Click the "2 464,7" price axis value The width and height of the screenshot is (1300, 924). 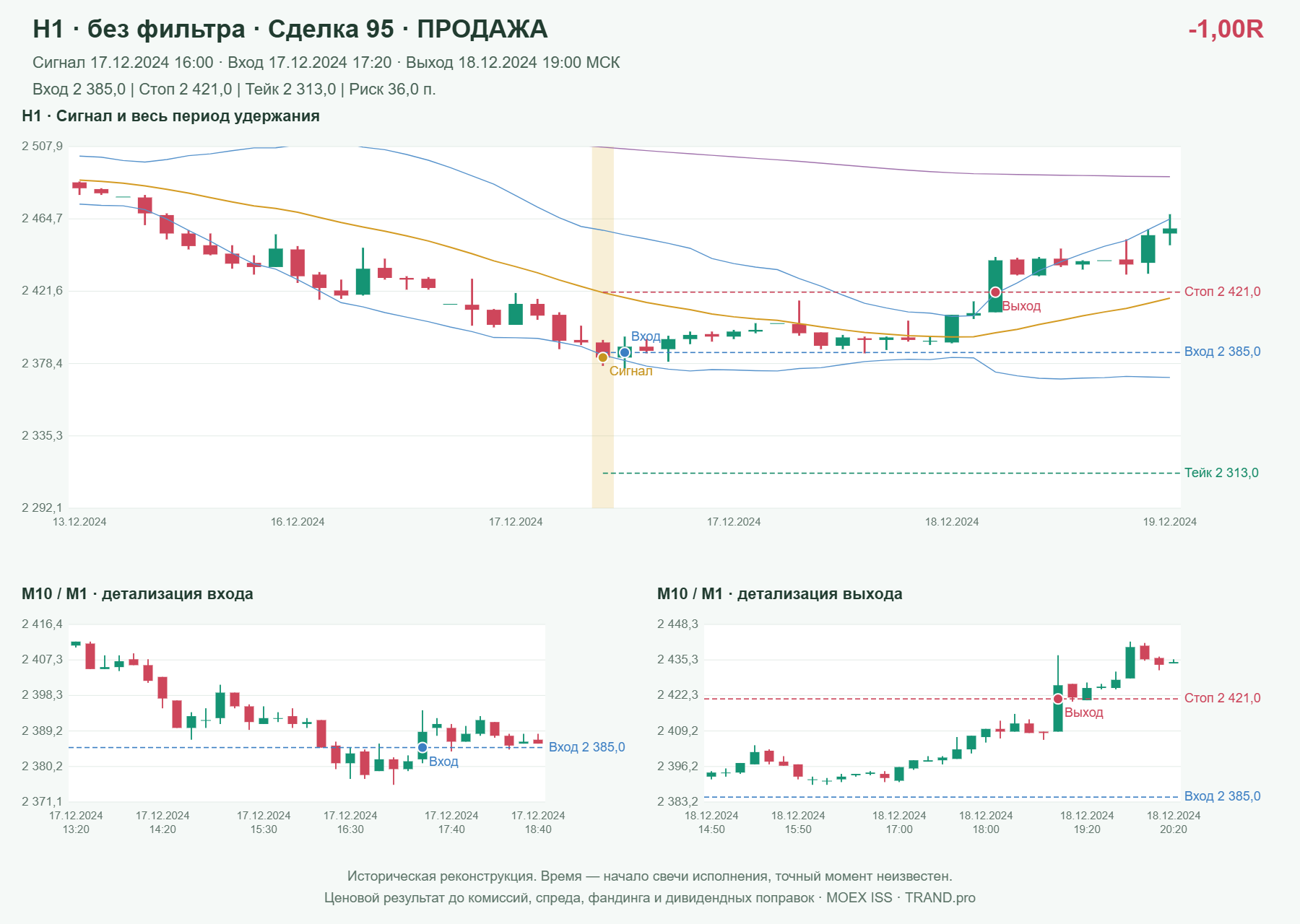(x=42, y=218)
